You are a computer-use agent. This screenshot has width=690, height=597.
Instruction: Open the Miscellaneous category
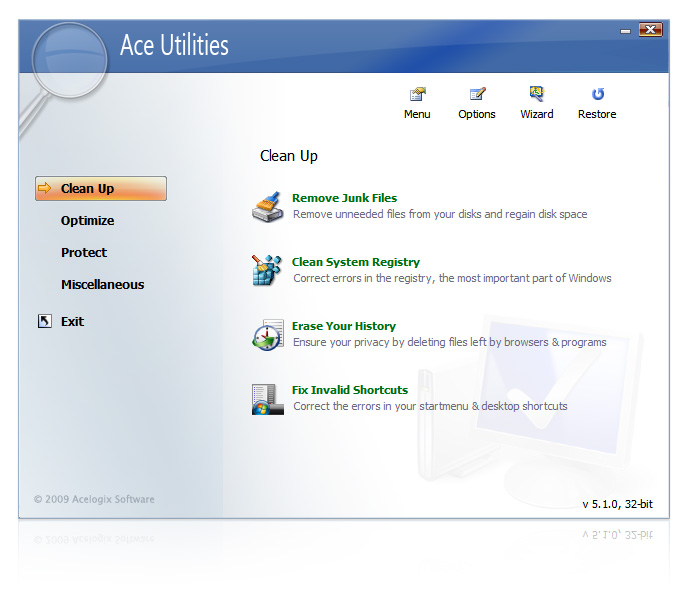[x=102, y=284]
